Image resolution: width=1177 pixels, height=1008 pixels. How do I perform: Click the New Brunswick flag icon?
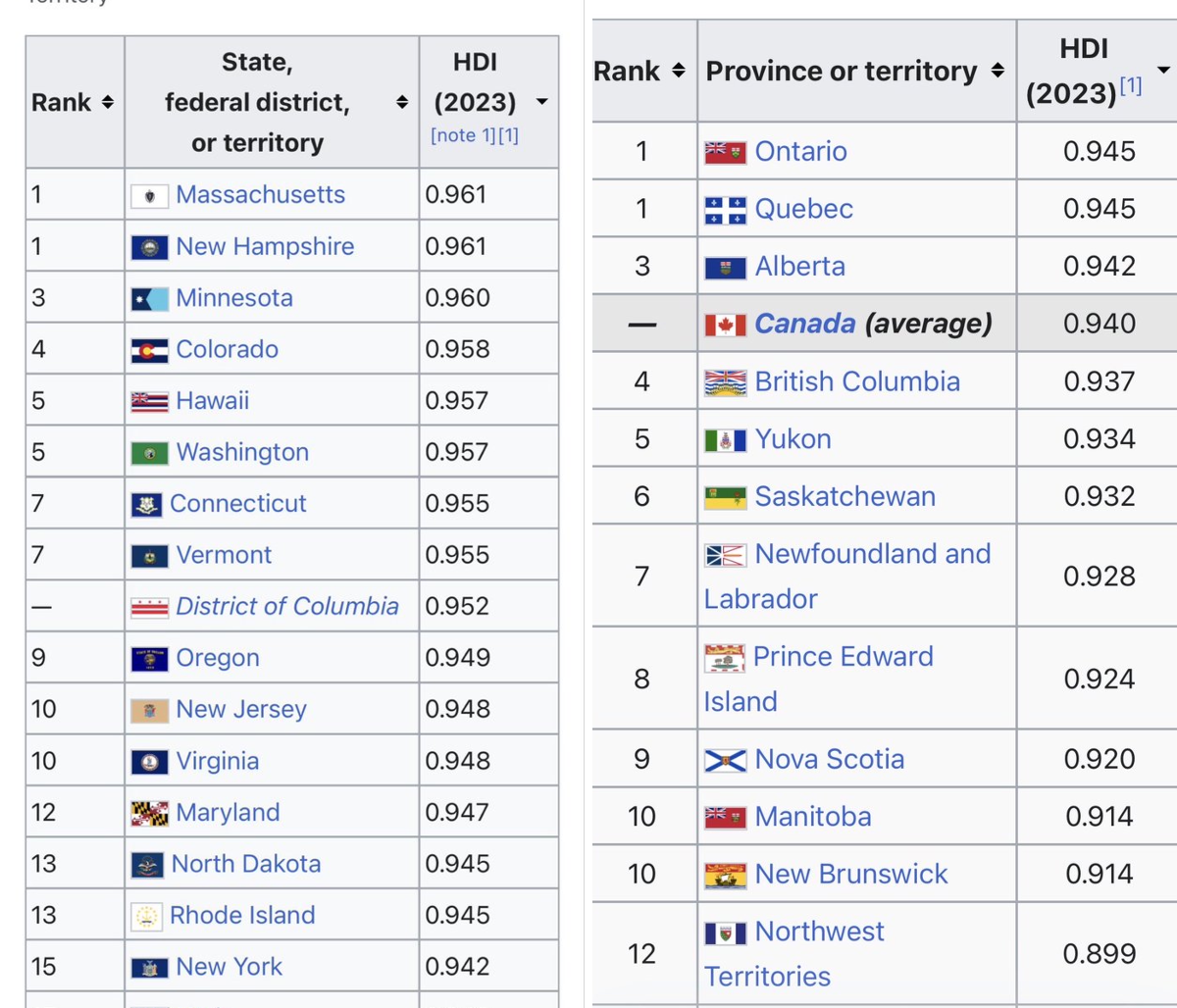pos(725,875)
